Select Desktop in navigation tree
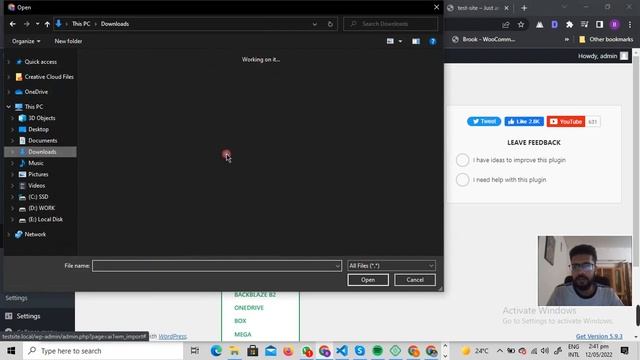Screen dimensions: 640x360 click(x=38, y=129)
